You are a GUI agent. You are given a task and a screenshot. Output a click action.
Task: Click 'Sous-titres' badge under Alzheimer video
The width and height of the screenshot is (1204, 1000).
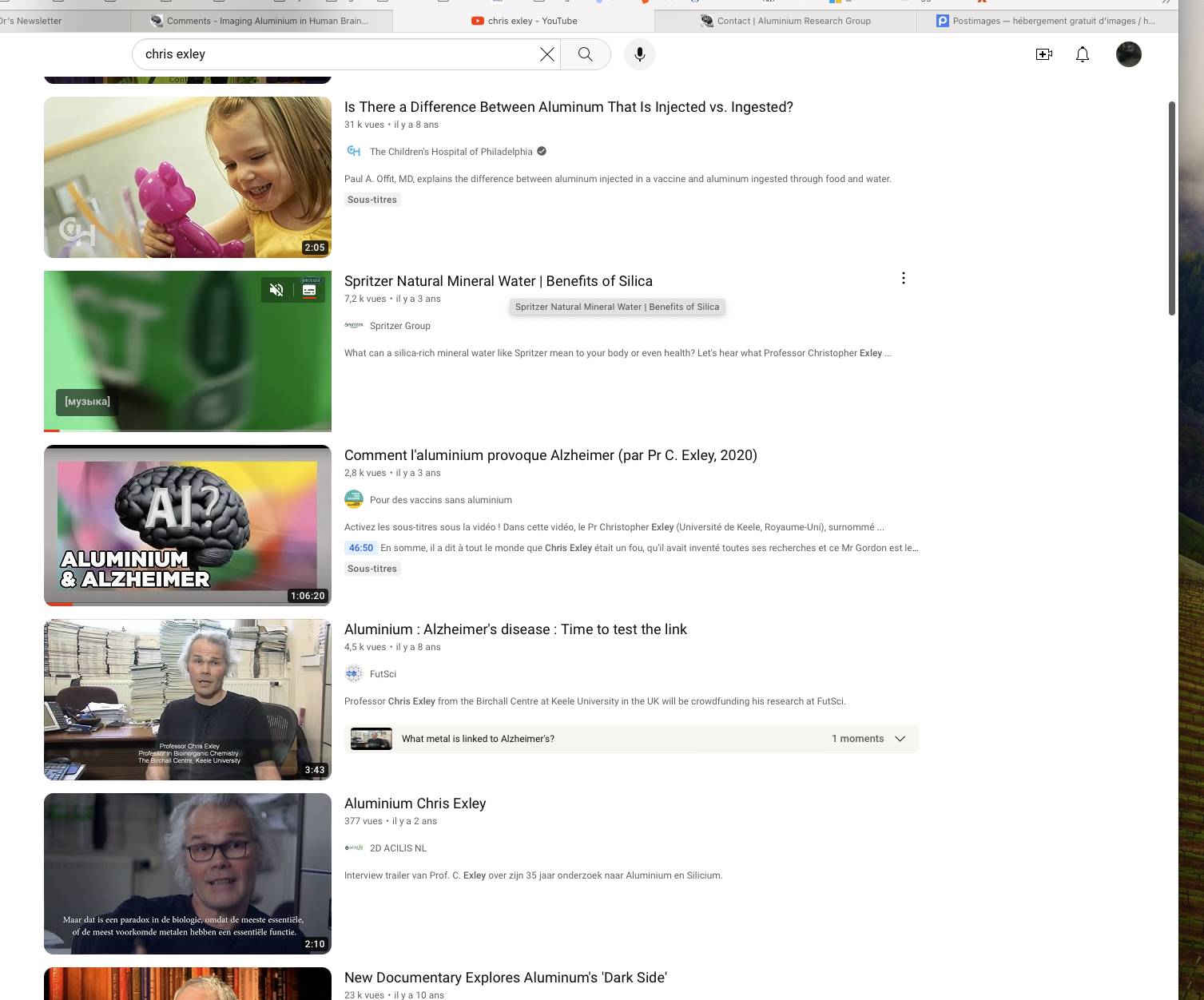click(x=372, y=569)
